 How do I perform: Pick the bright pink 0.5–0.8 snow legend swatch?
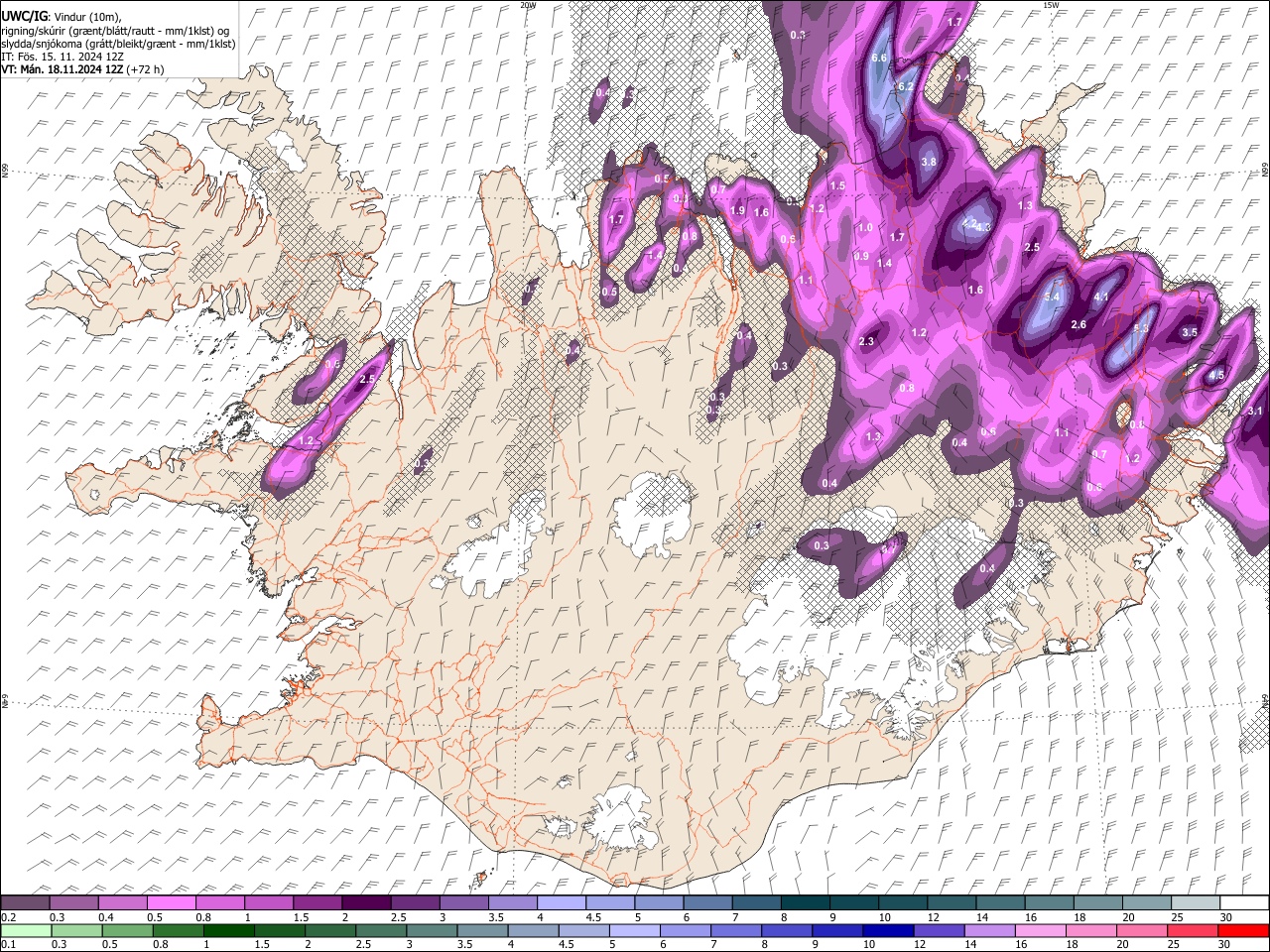pos(171,903)
